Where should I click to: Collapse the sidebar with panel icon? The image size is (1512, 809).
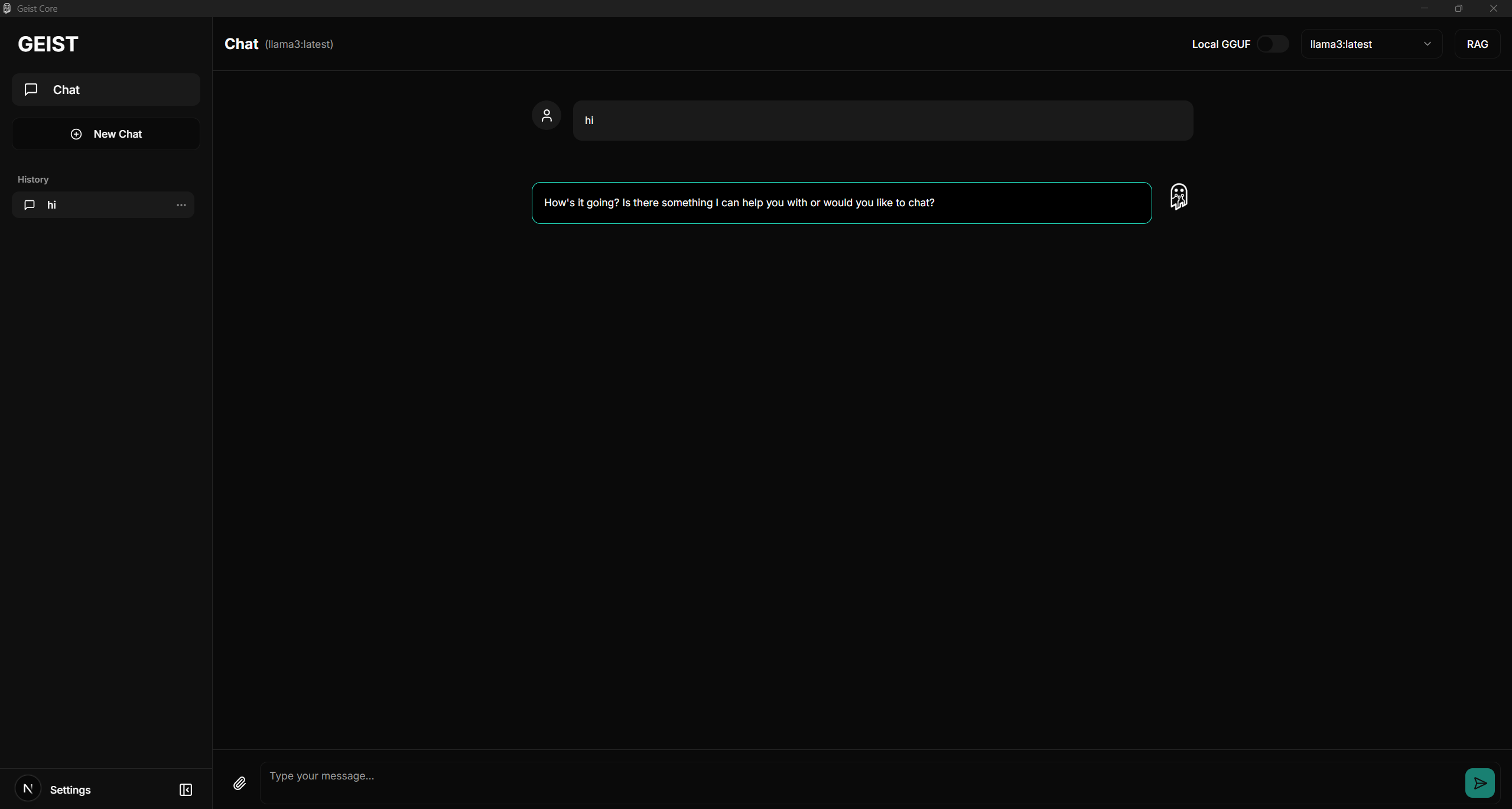click(x=186, y=789)
